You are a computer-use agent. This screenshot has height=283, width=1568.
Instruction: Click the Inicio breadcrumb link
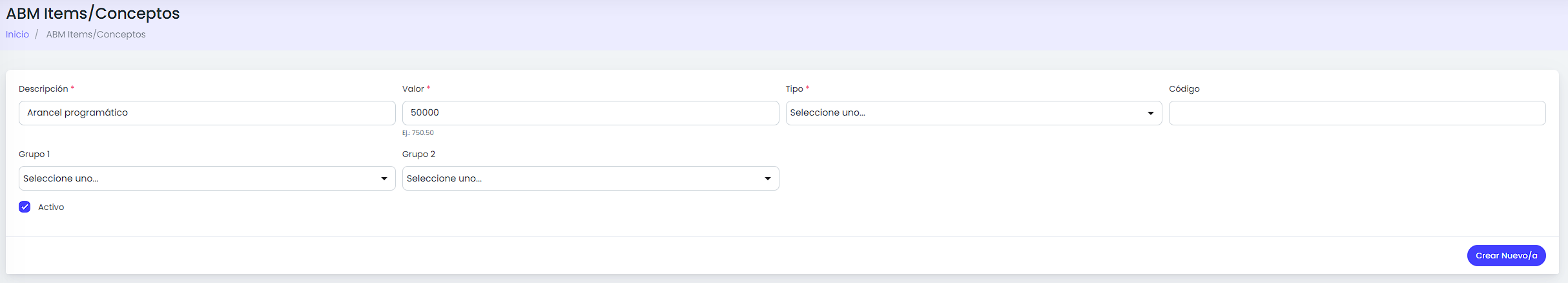(17, 34)
